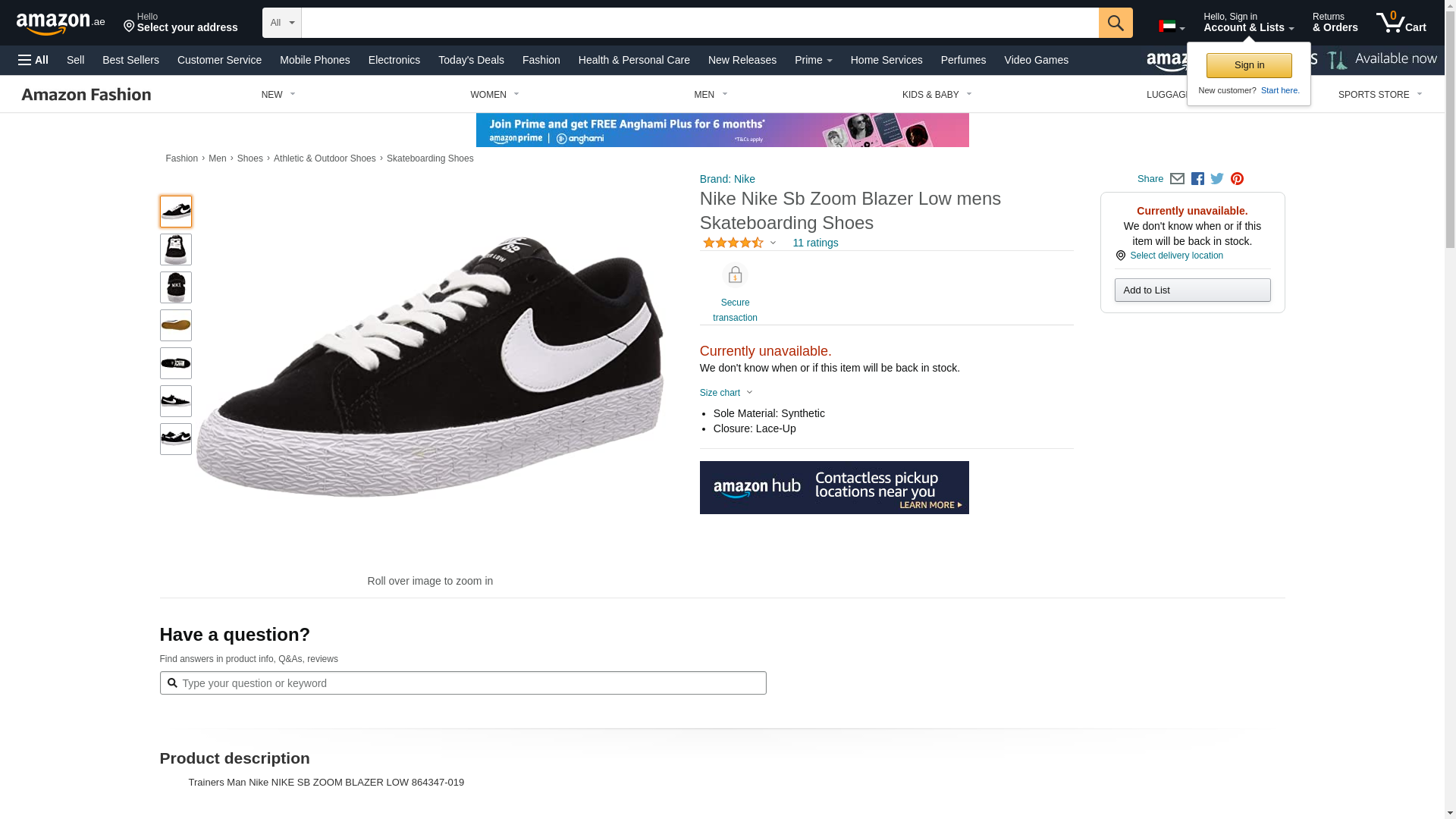Open Today's Deals navigation item
Viewport: 1456px width, 819px height.
pos(471,60)
